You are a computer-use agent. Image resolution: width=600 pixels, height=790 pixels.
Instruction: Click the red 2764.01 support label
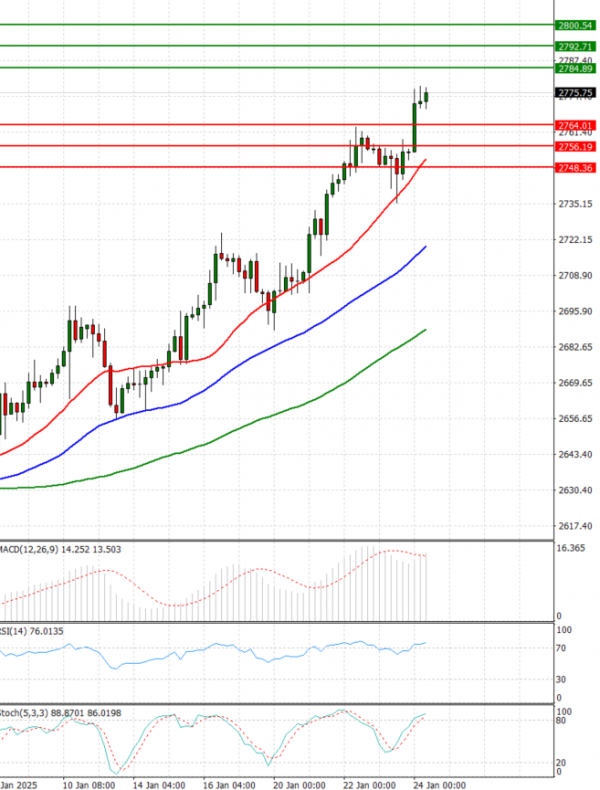[575, 125]
